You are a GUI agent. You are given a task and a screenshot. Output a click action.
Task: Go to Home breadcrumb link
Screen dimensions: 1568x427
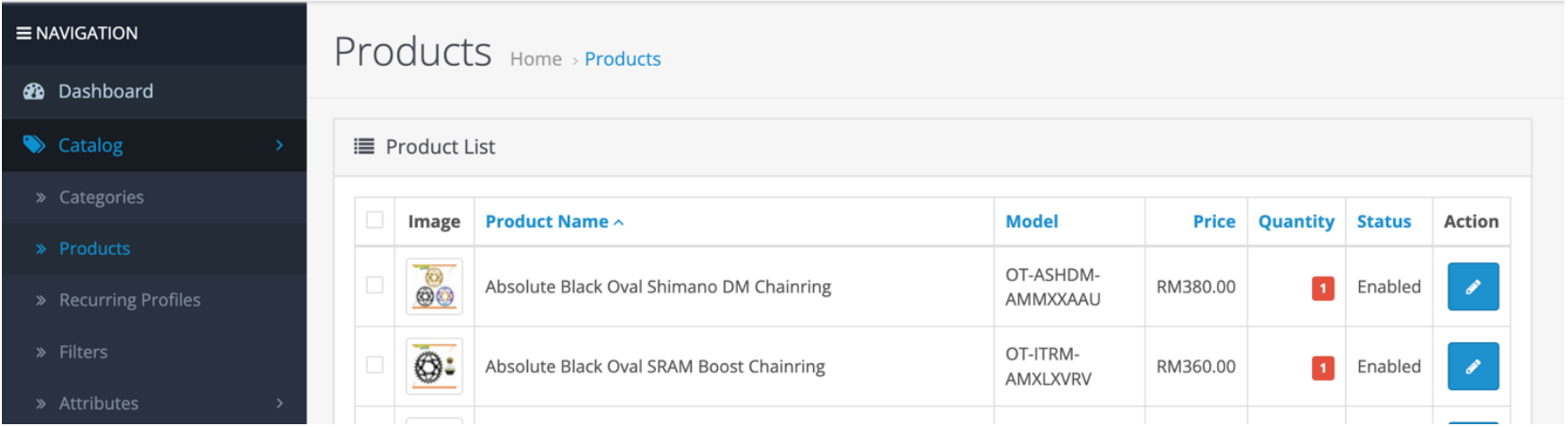click(x=536, y=59)
